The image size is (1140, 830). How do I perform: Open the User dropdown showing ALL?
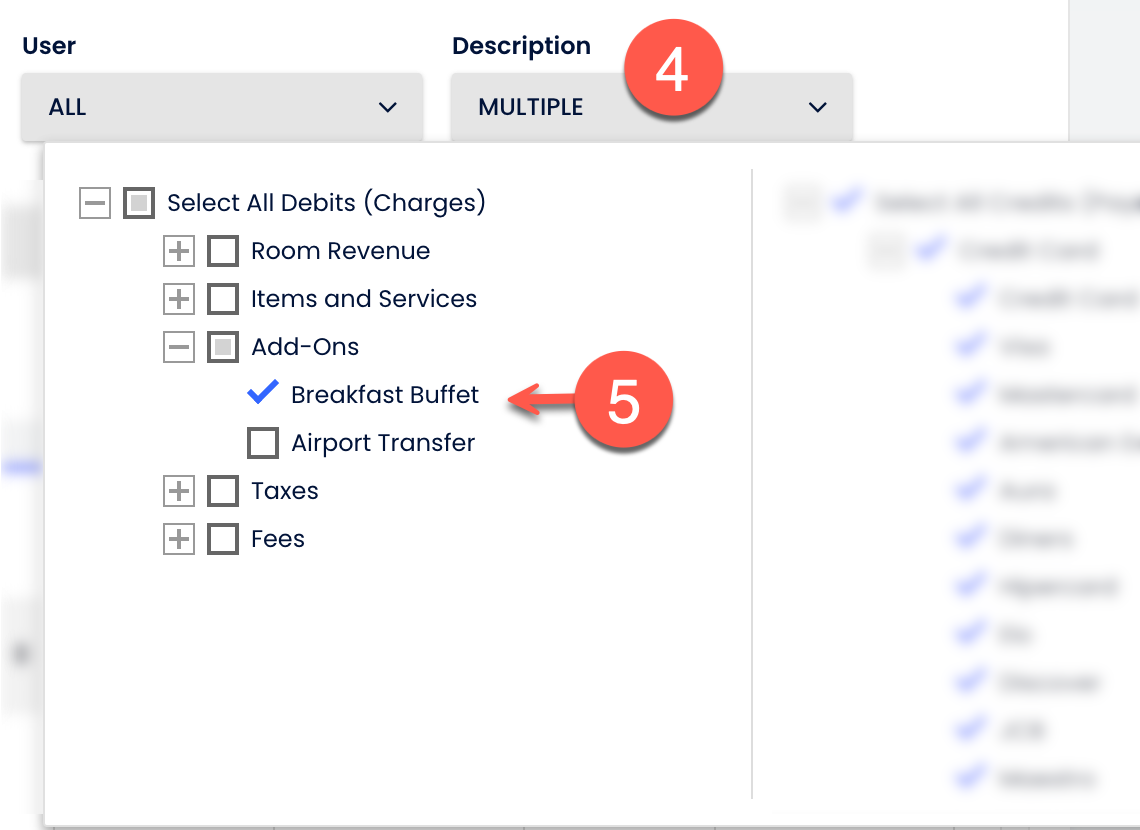click(220, 106)
